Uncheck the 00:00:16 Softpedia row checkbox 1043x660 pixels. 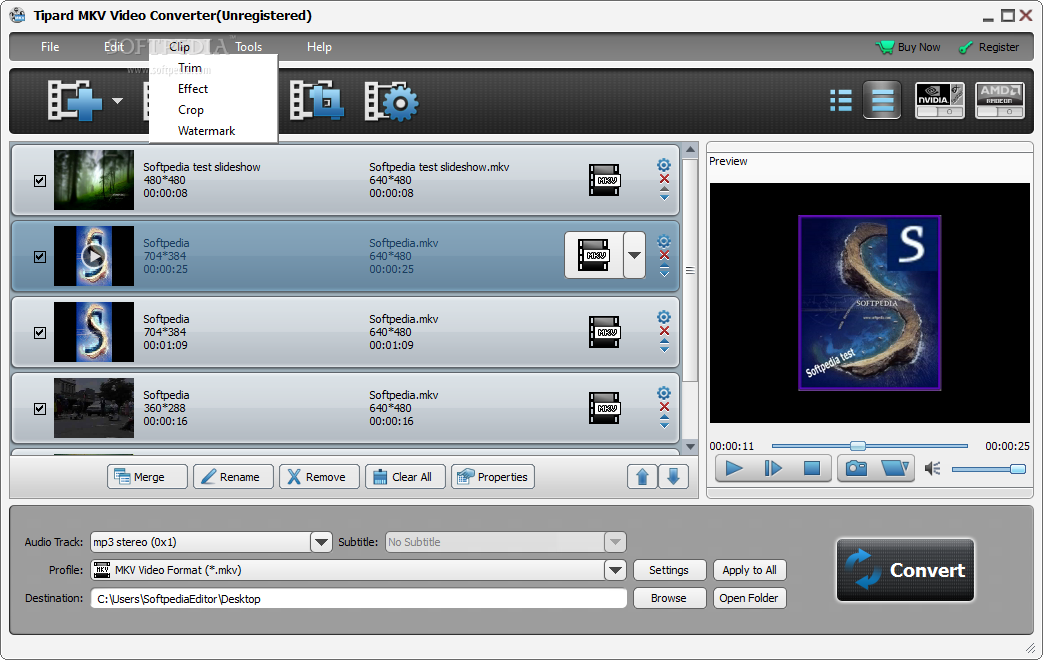[x=40, y=409]
